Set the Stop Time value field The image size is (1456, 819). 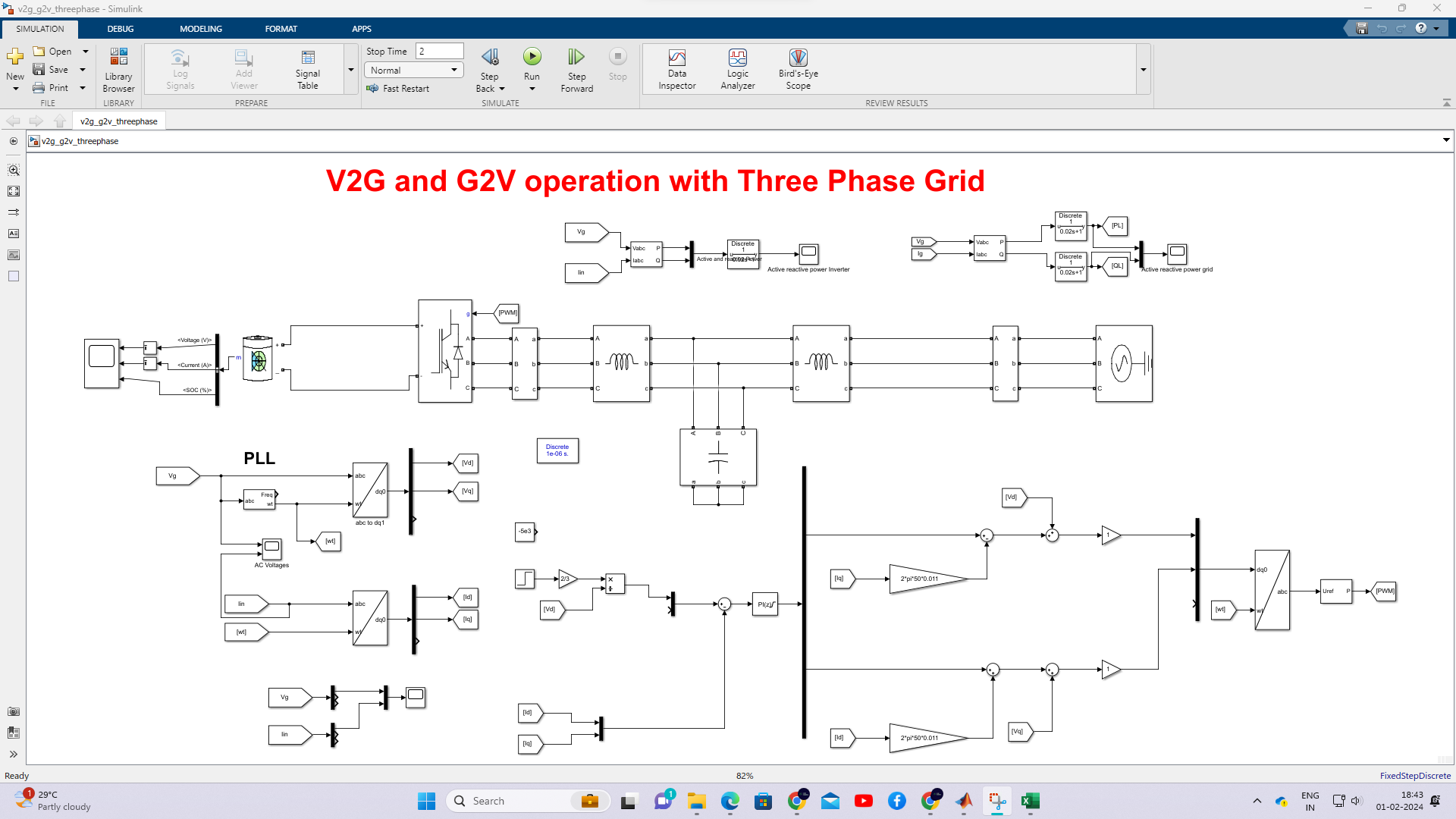point(440,51)
